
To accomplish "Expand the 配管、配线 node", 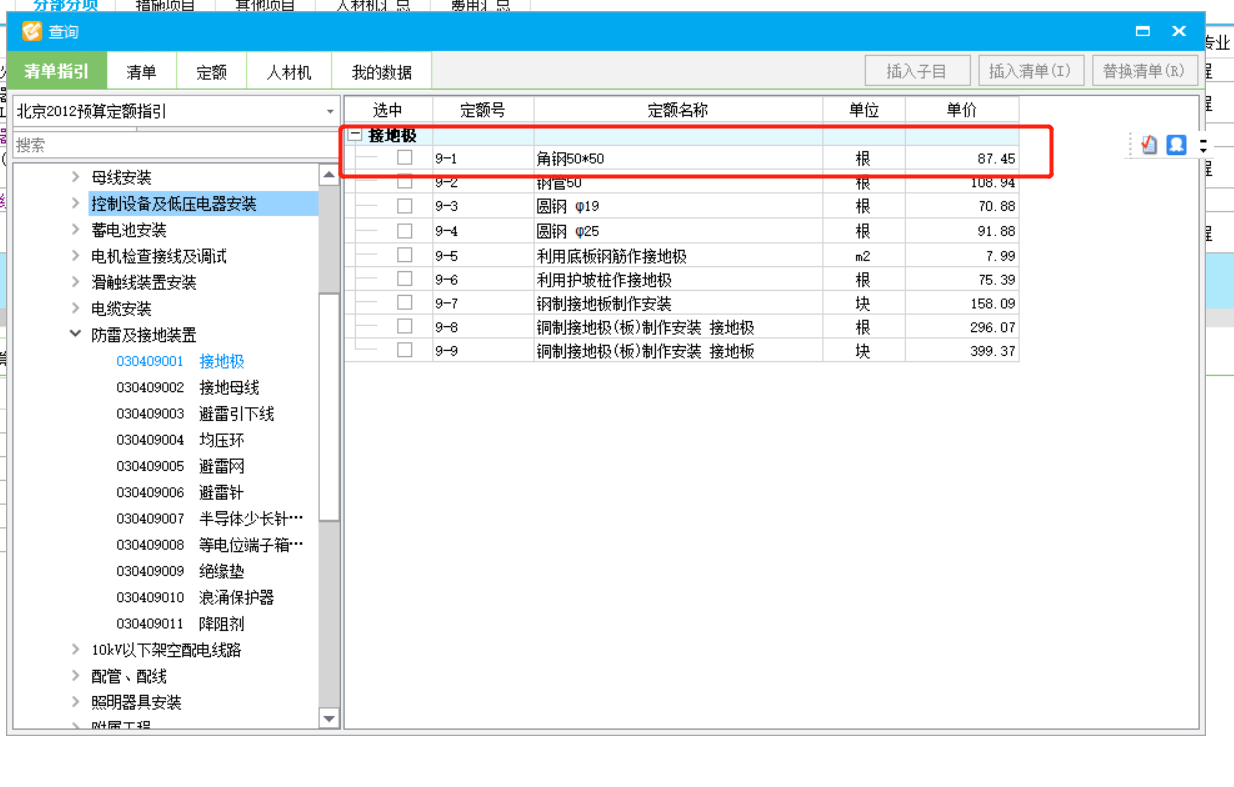I will pyautogui.click(x=75, y=676).
